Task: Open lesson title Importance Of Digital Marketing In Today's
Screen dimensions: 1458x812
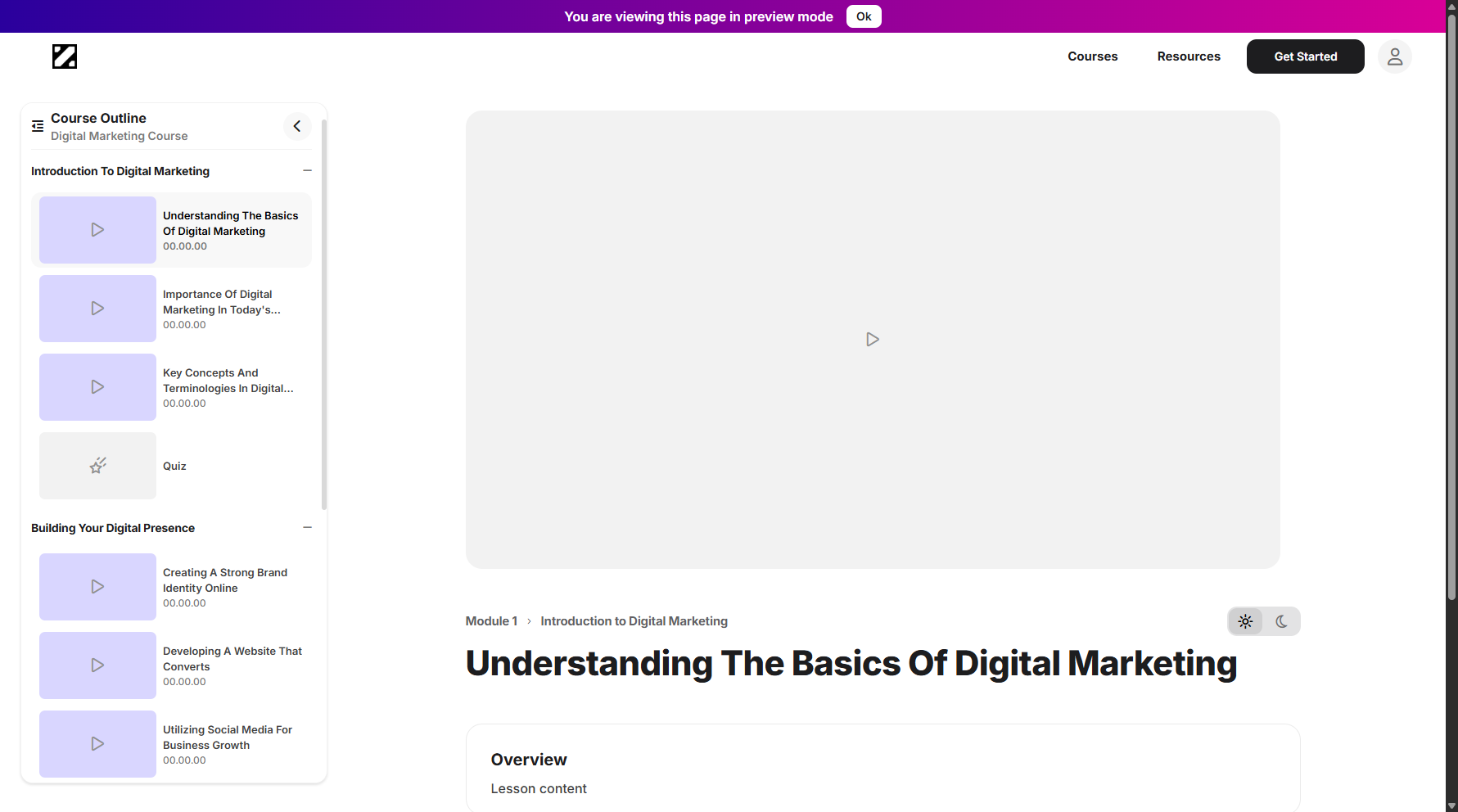Action: pos(222,302)
